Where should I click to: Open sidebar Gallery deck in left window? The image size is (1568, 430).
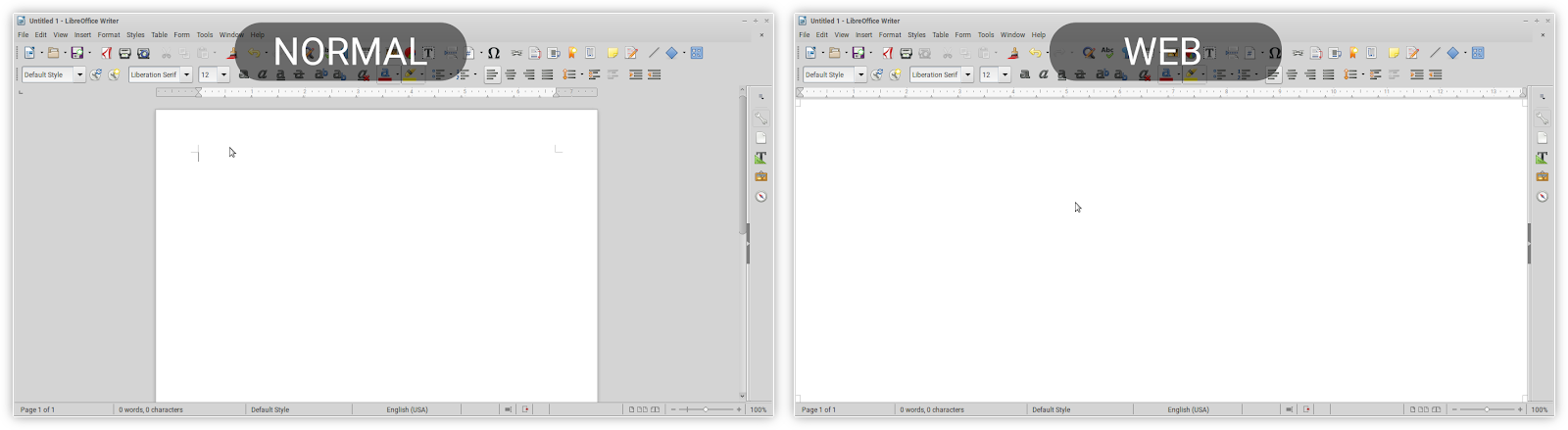760,176
